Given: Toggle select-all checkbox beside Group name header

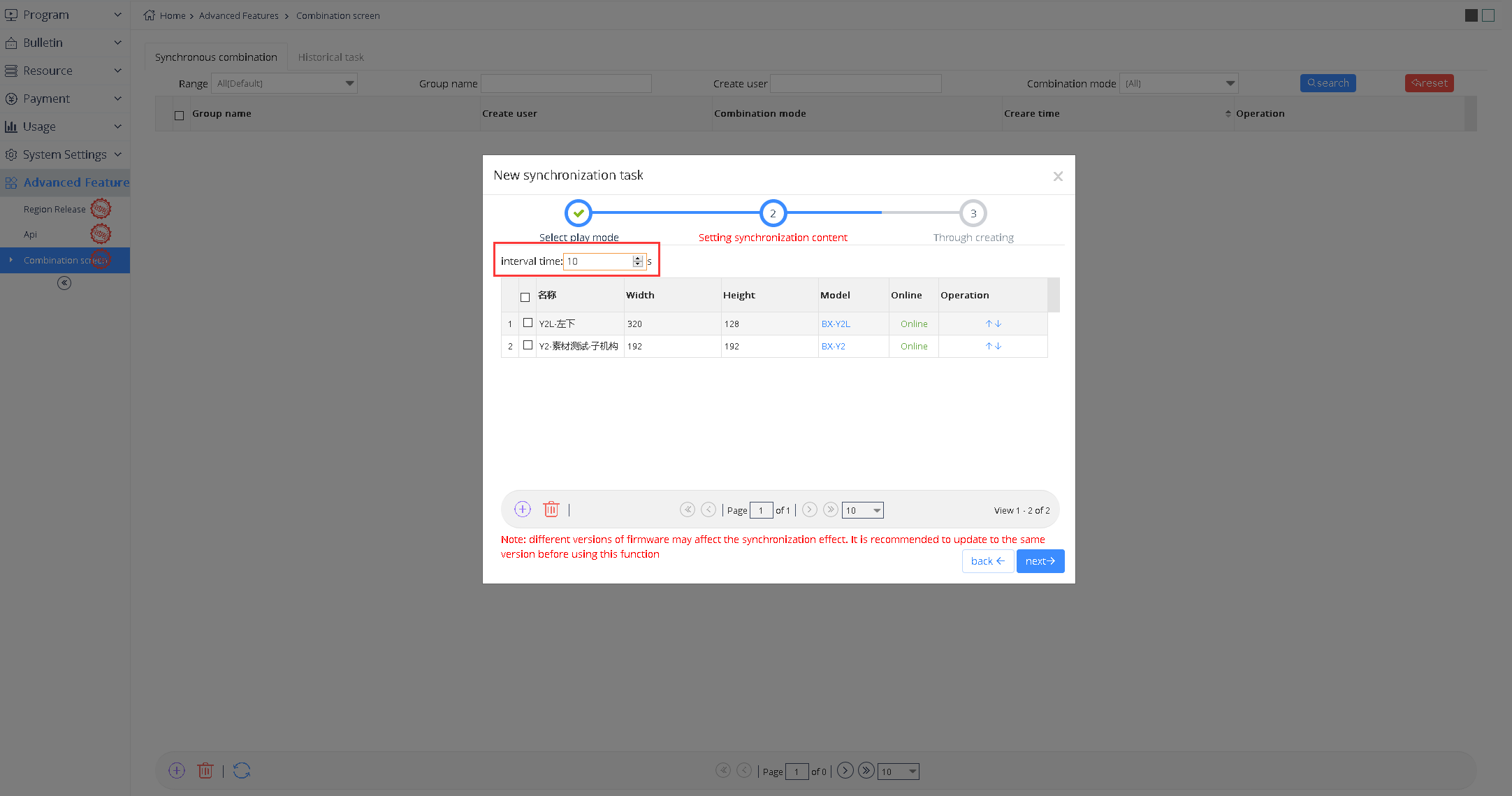Looking at the screenshot, I should 180,115.
